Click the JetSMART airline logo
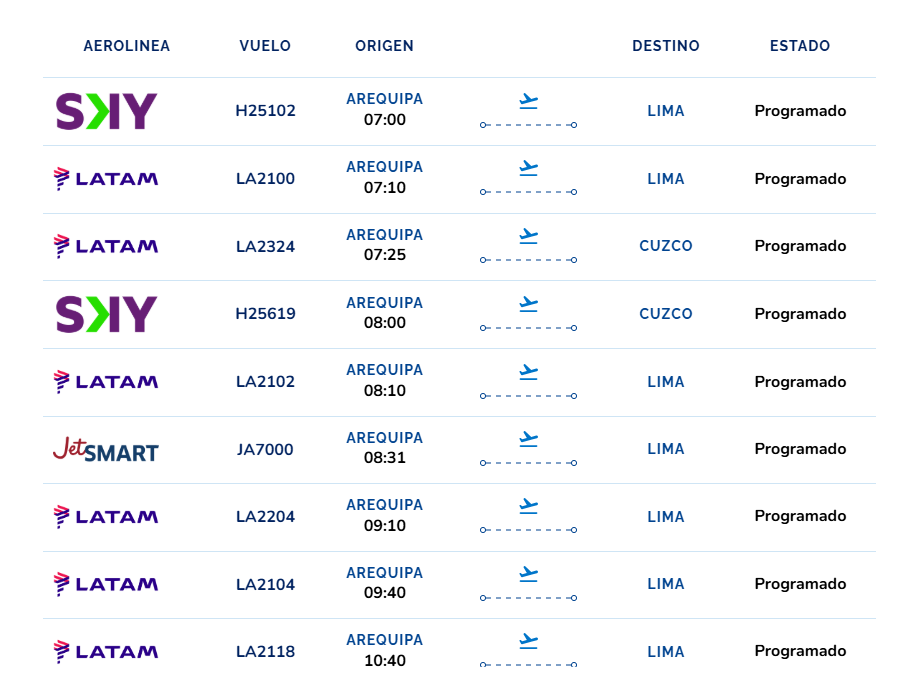Image resolution: width=915 pixels, height=687 pixels. (x=106, y=449)
